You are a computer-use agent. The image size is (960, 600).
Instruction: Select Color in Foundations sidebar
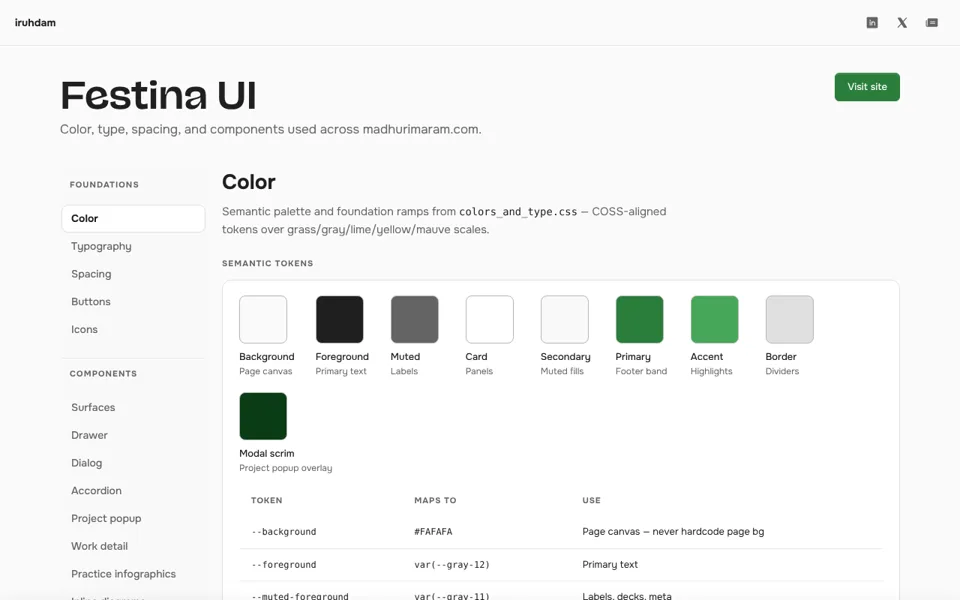tap(133, 219)
